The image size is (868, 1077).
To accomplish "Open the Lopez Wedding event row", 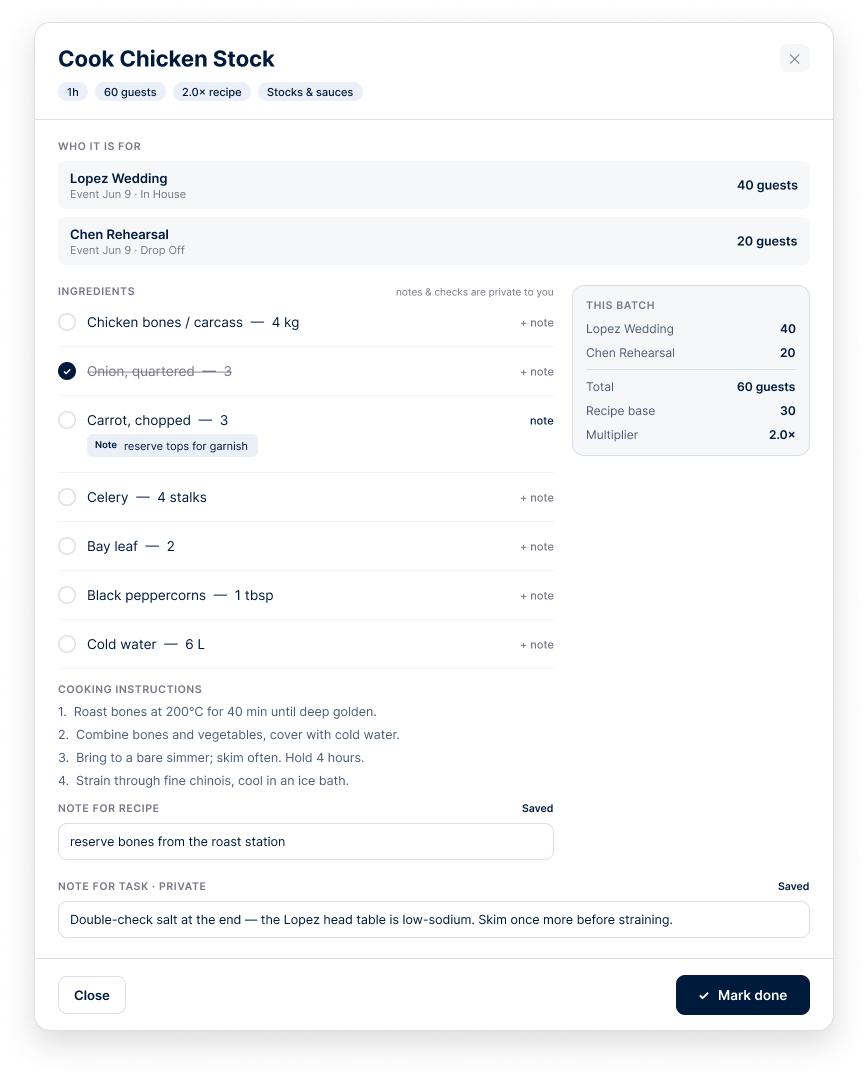I will pyautogui.click(x=433, y=185).
